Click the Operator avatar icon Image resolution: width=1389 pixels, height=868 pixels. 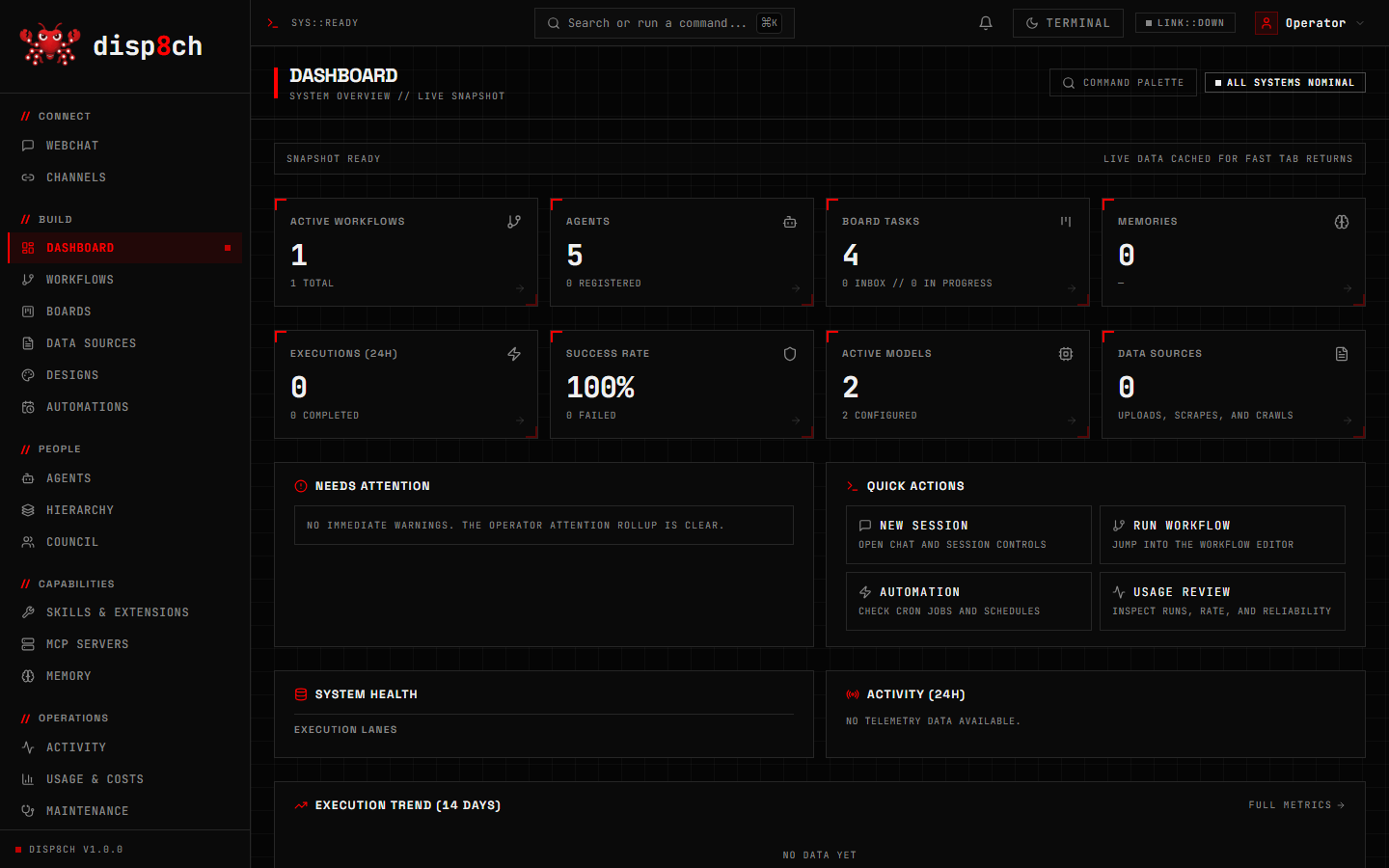pos(1266,23)
